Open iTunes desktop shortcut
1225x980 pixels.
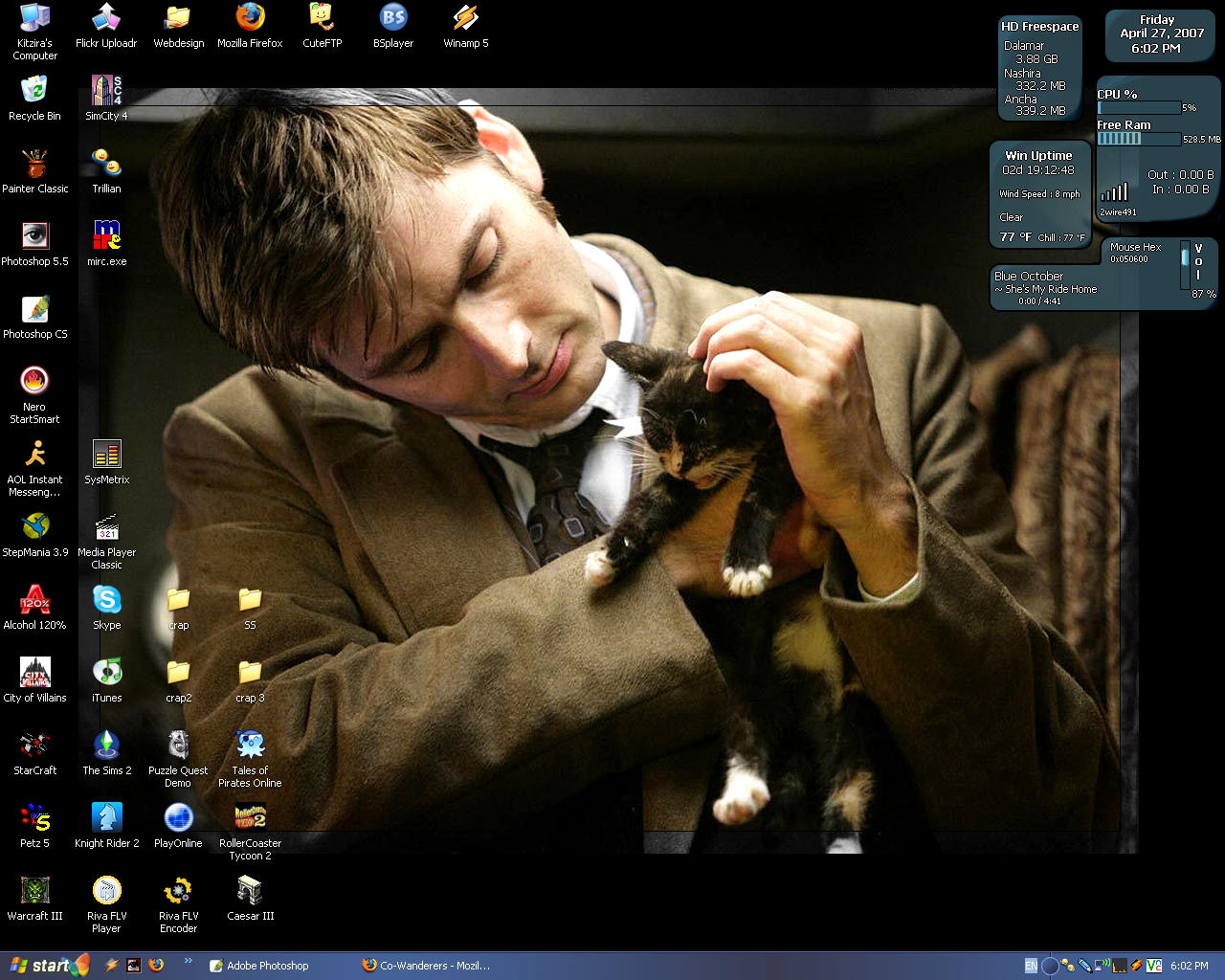[x=106, y=679]
